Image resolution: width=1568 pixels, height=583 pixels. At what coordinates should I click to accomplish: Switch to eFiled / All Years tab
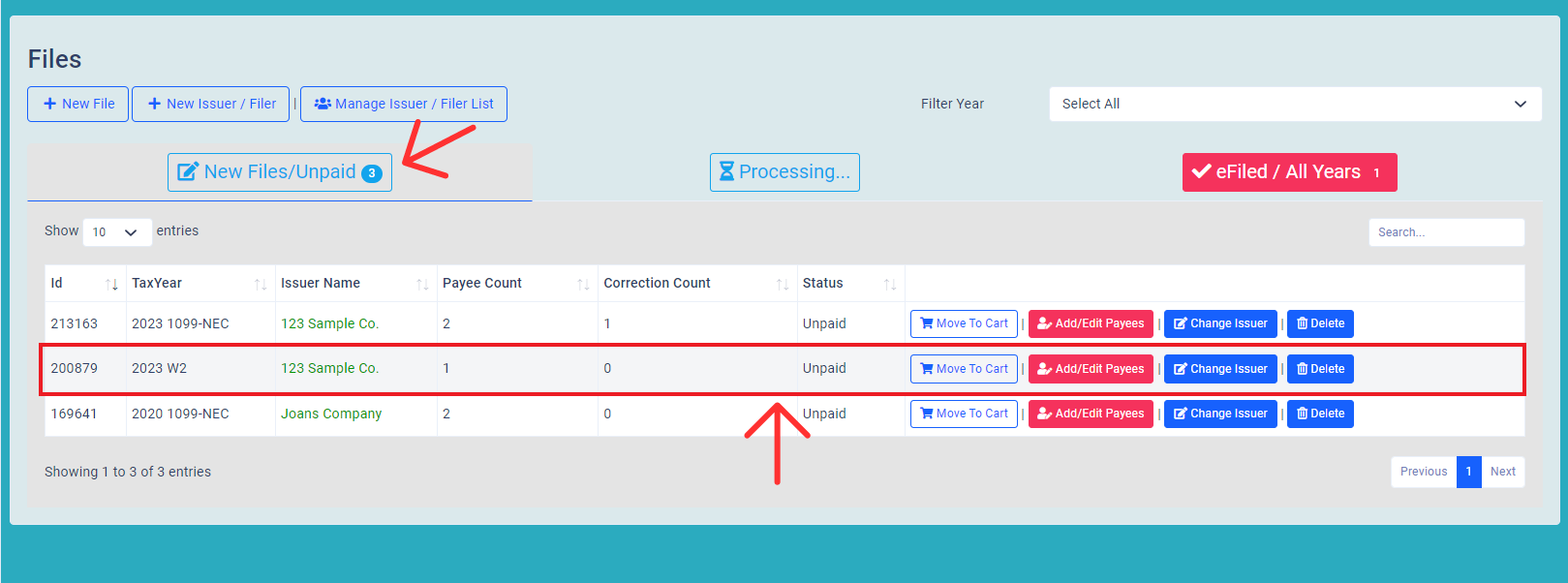point(1289,172)
